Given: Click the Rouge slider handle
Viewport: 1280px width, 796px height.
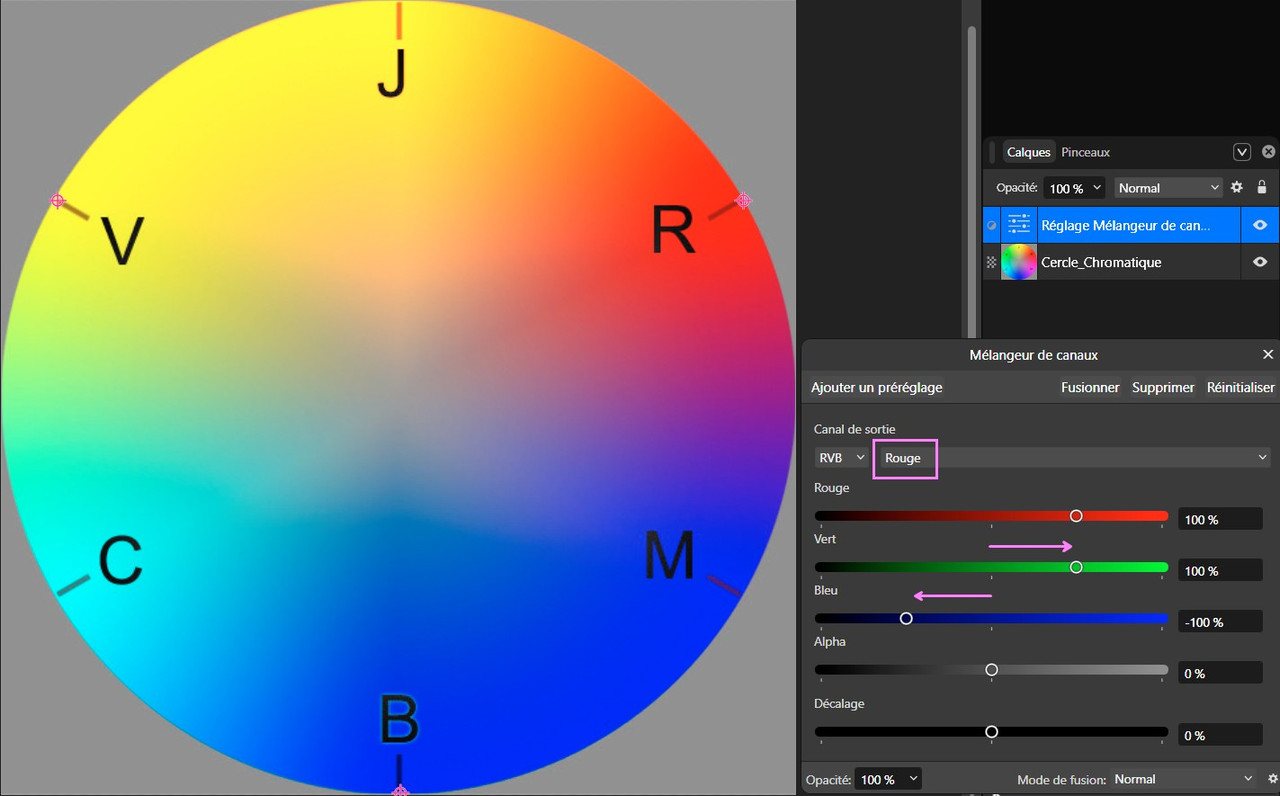Looking at the screenshot, I should [1076, 516].
